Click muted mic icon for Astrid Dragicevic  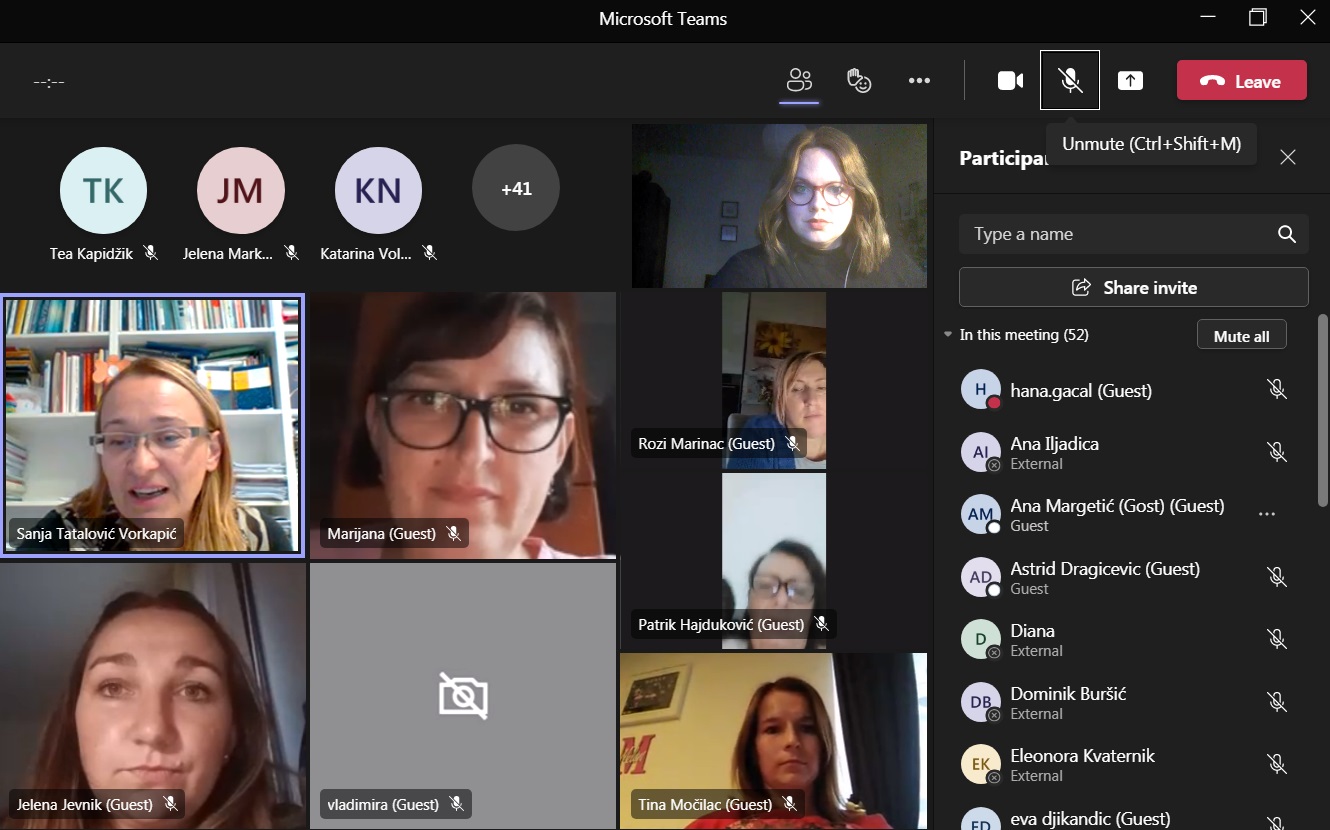[1276, 576]
